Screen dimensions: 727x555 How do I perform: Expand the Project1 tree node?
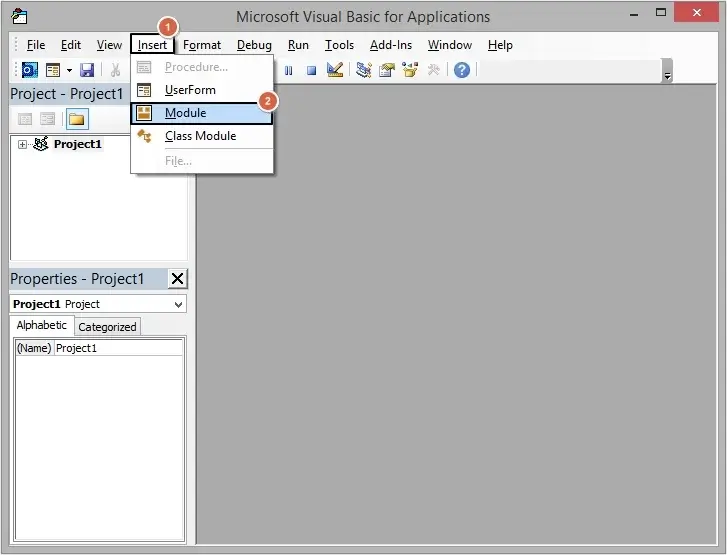[22, 144]
